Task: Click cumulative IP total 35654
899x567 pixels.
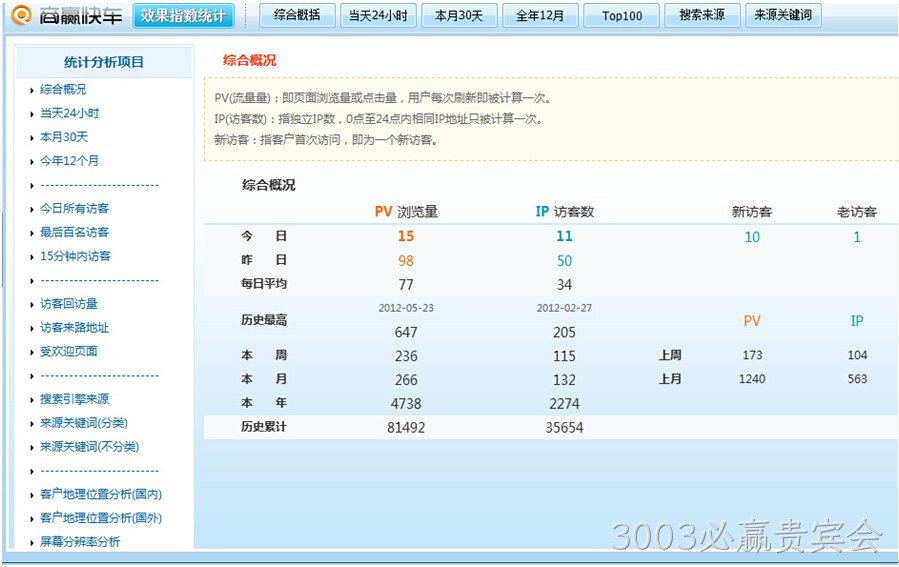Action: pos(564,428)
